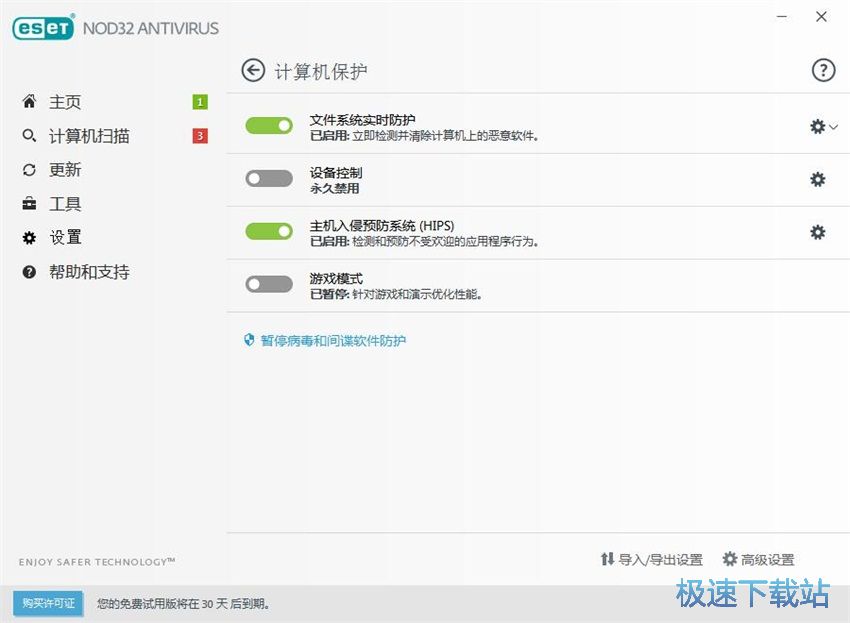850x623 pixels.
Task: Click the shield icon by 暂停病毒和间谍软件防护
Action: [249, 340]
